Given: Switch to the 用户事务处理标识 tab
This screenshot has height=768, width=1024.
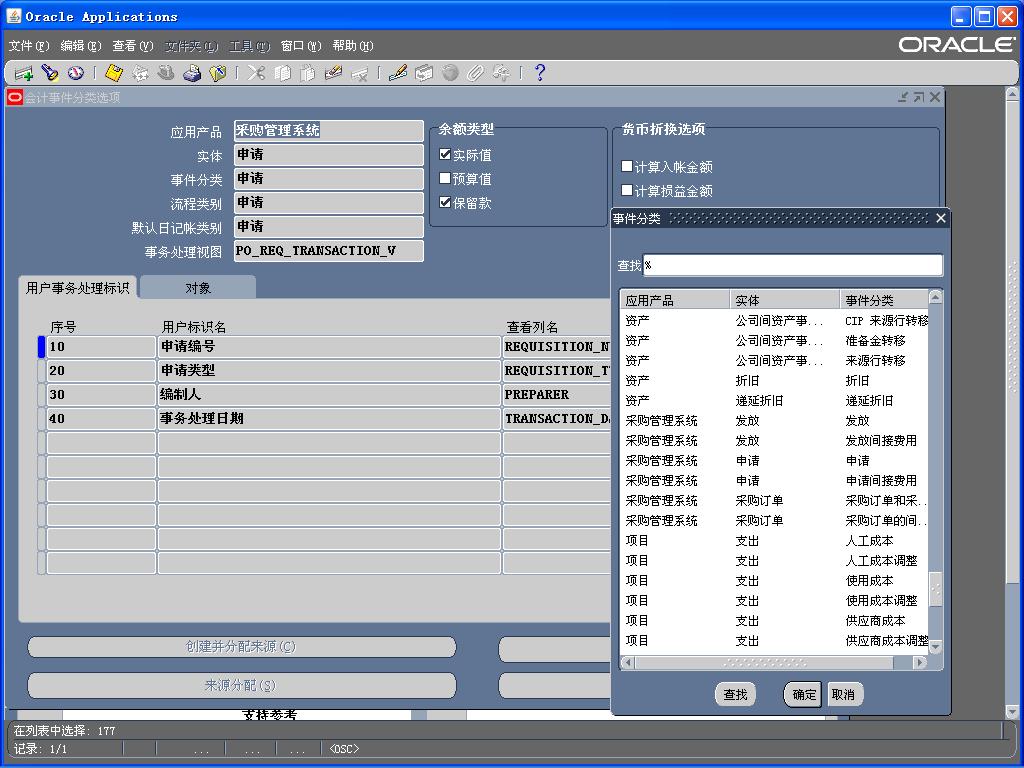Looking at the screenshot, I should (78, 288).
